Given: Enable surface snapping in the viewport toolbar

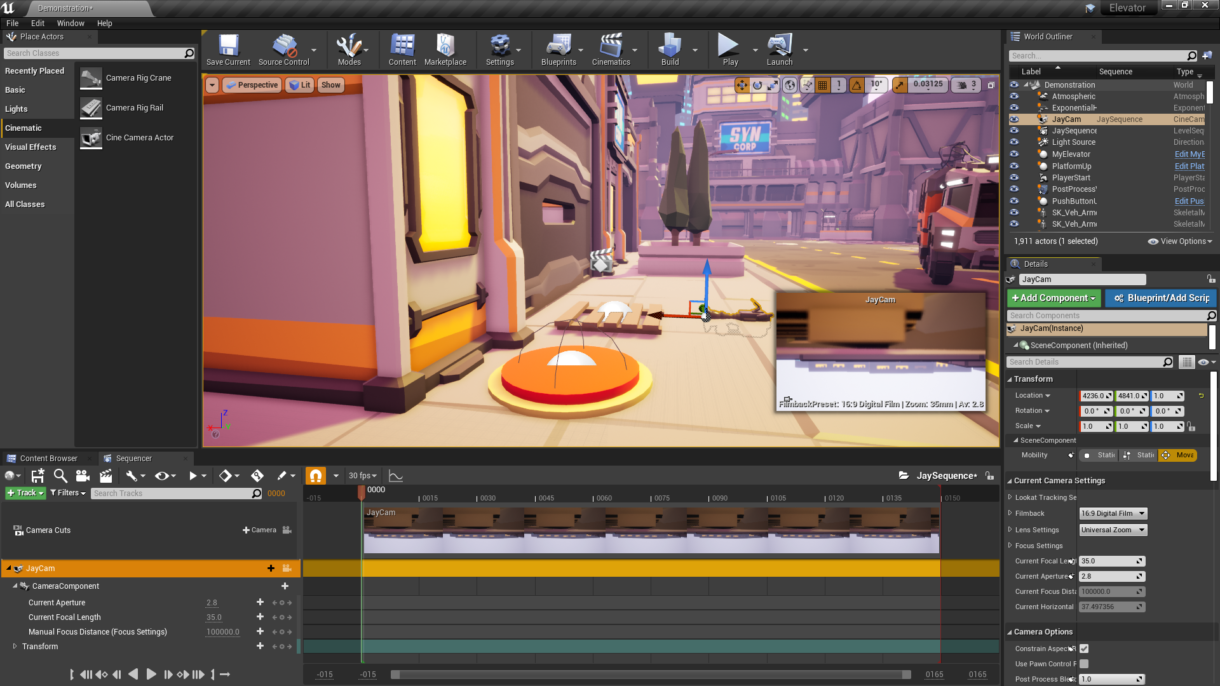Looking at the screenshot, I should pos(806,87).
